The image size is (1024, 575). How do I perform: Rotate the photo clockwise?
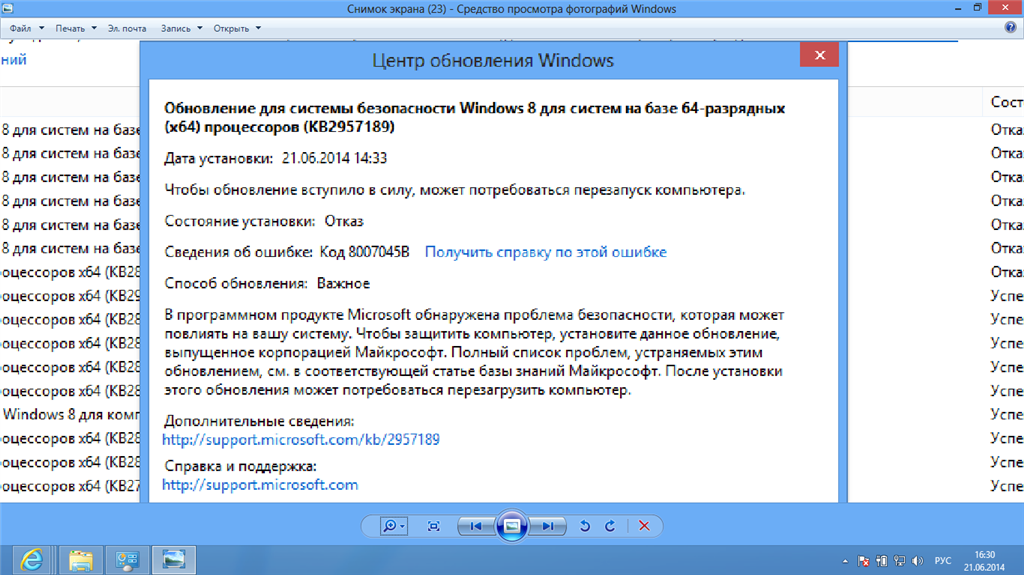pyautogui.click(x=610, y=526)
